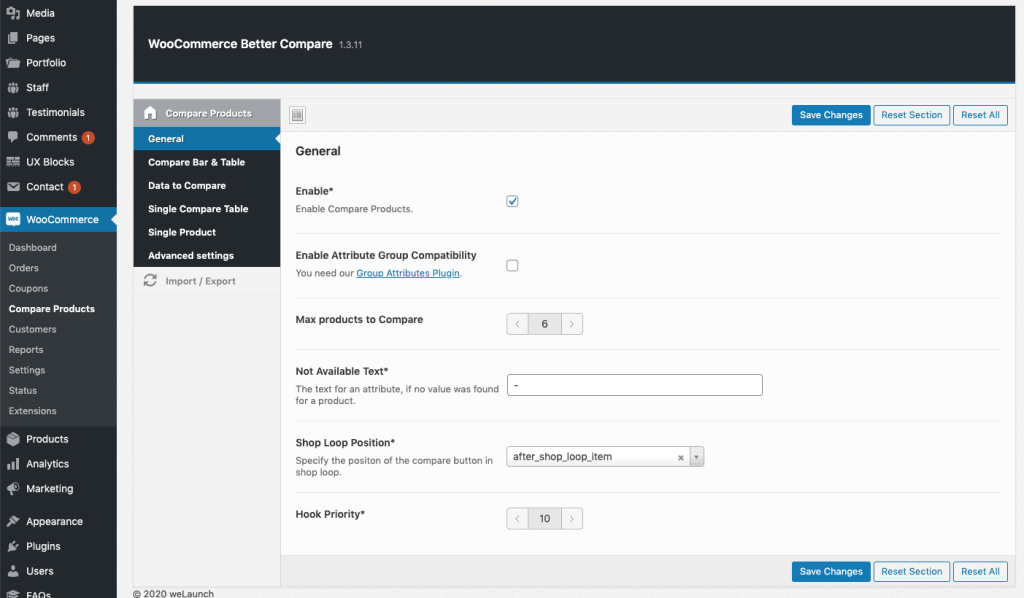
Task: Click the Marketing megaphone icon
Action: point(13,489)
